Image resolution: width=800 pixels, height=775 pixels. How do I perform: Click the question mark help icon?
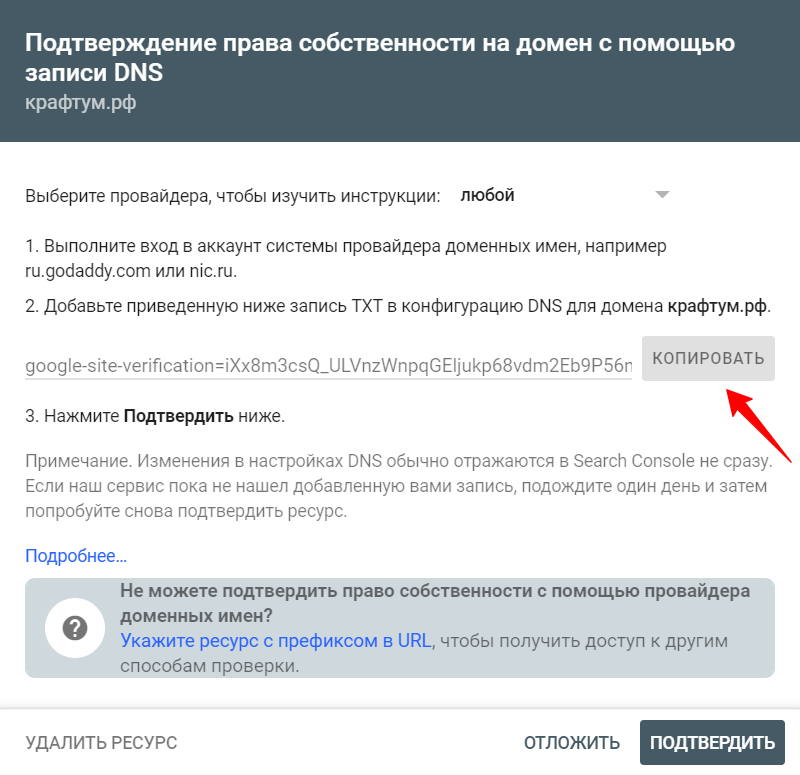tap(75, 628)
